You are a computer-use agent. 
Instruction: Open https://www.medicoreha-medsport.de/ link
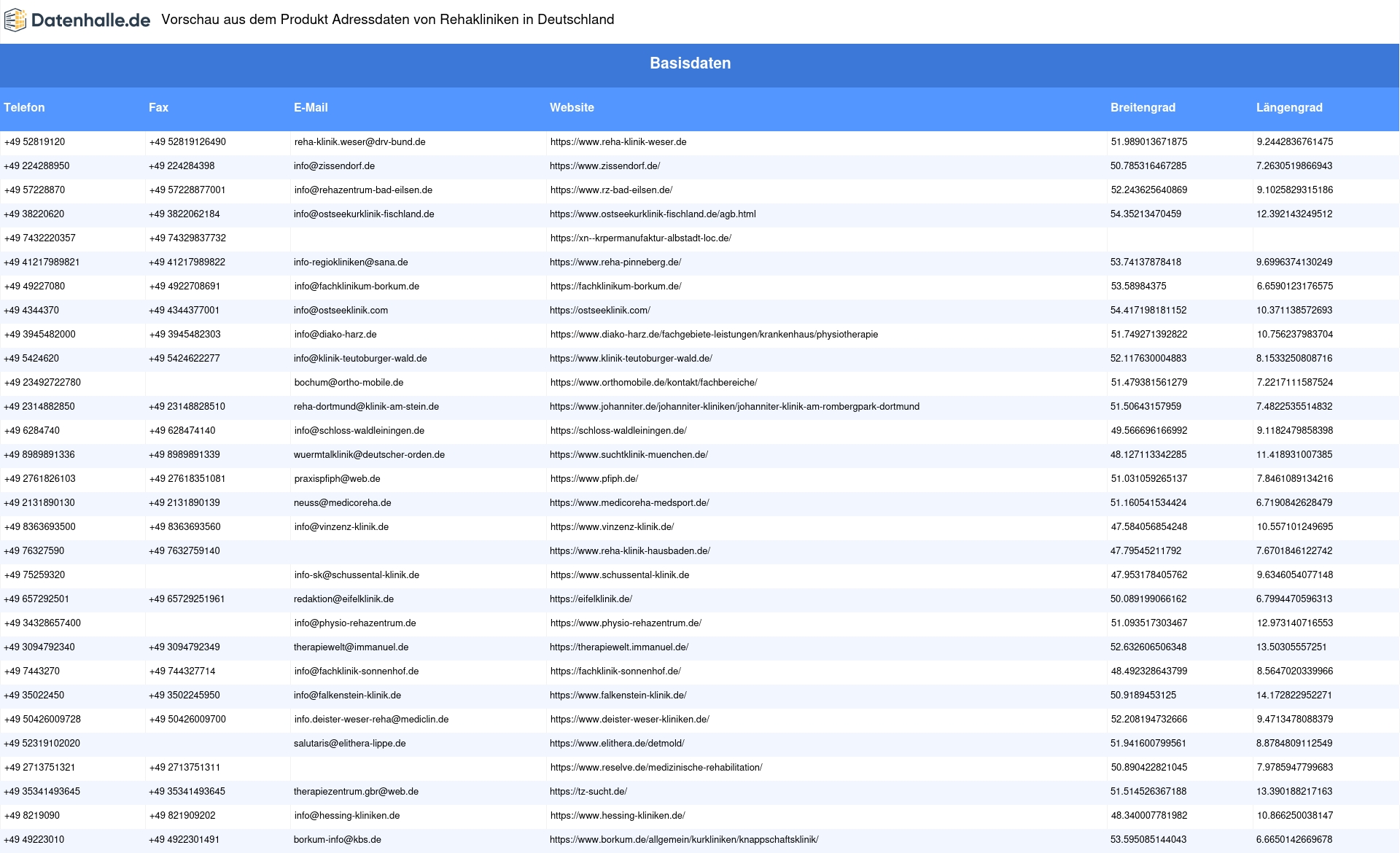629,503
